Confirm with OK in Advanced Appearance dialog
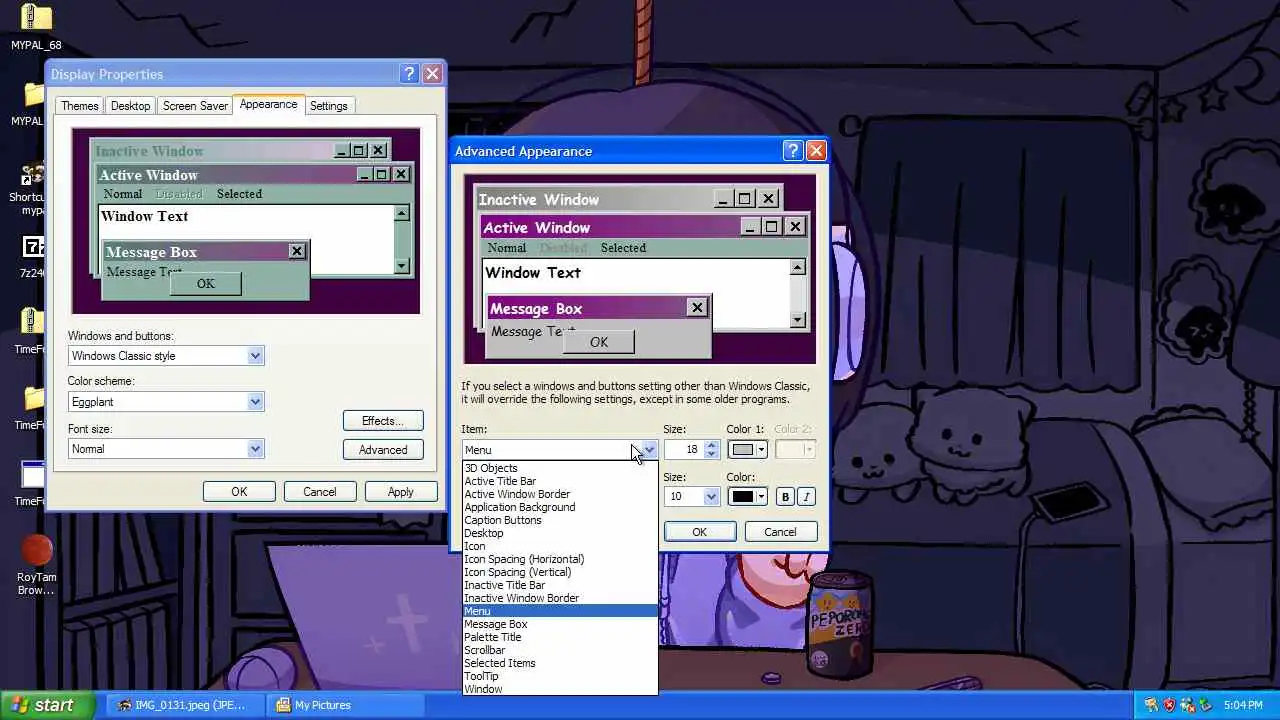The width and height of the screenshot is (1280, 720). 699,532
